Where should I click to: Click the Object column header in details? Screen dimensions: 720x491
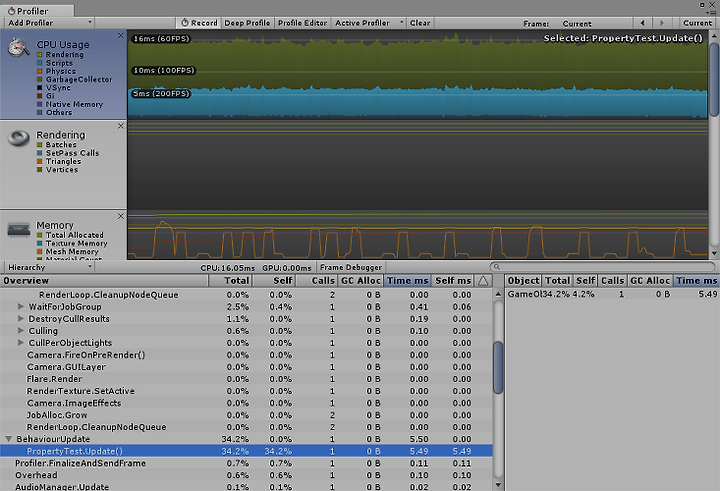pos(523,281)
